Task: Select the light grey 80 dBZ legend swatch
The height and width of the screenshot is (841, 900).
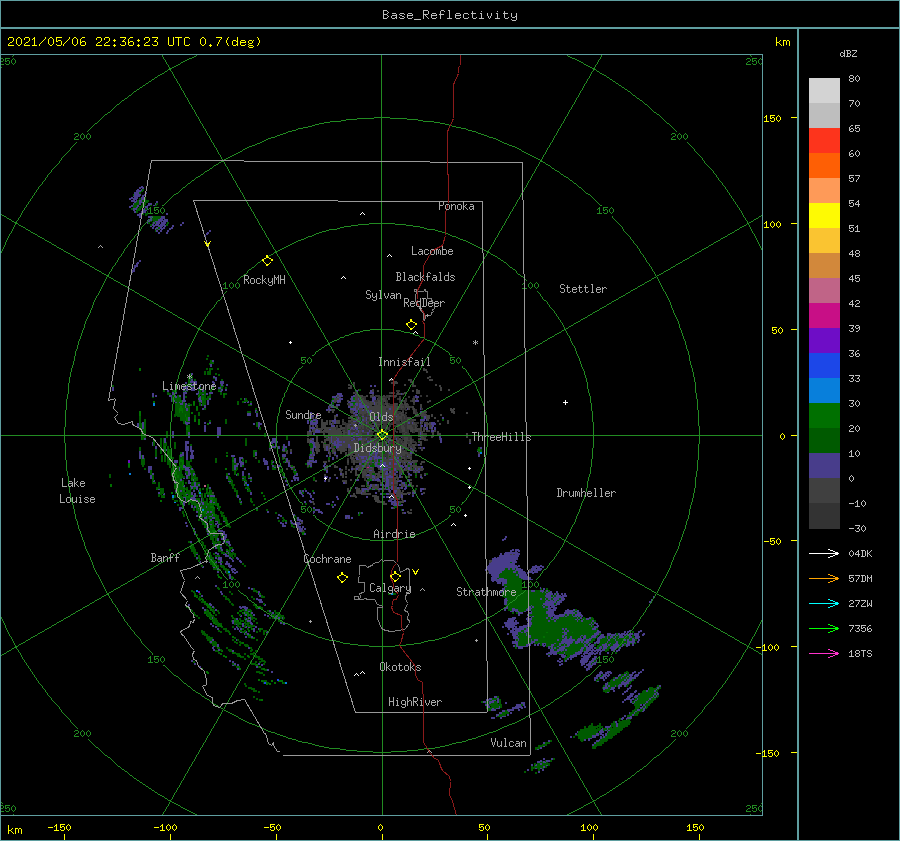Action: [824, 91]
